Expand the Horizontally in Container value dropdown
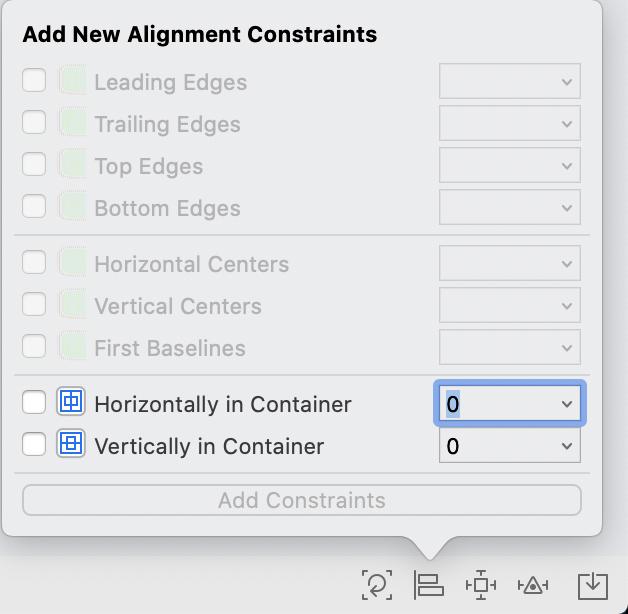The width and height of the screenshot is (628, 614). (567, 404)
